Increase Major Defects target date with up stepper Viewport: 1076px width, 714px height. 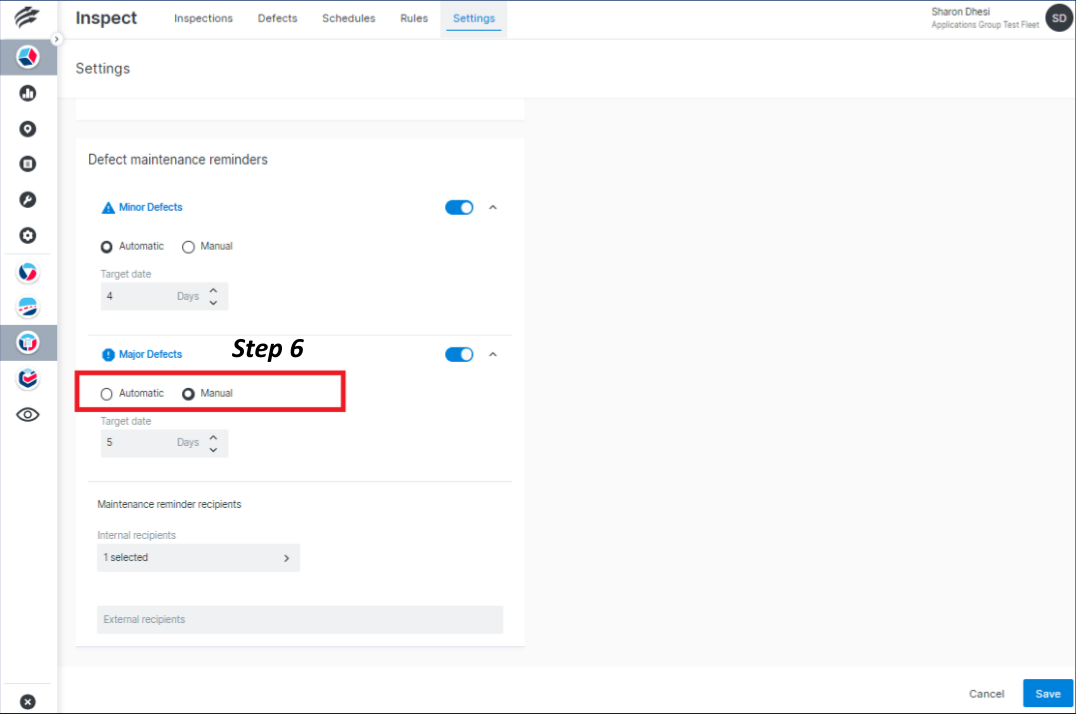pyautogui.click(x=212, y=437)
